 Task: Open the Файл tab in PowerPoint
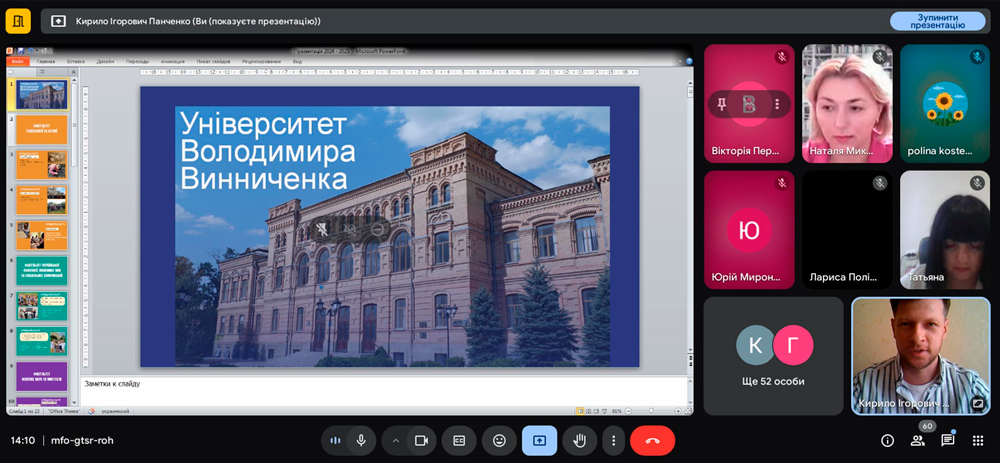pos(17,61)
